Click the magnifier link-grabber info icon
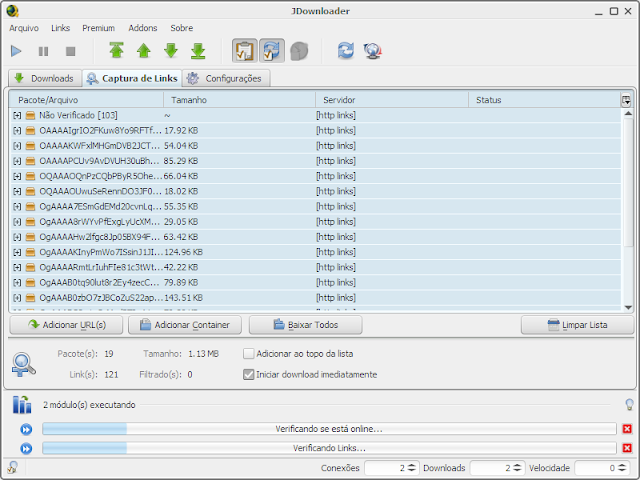The height and width of the screenshot is (480, 640). tap(23, 364)
